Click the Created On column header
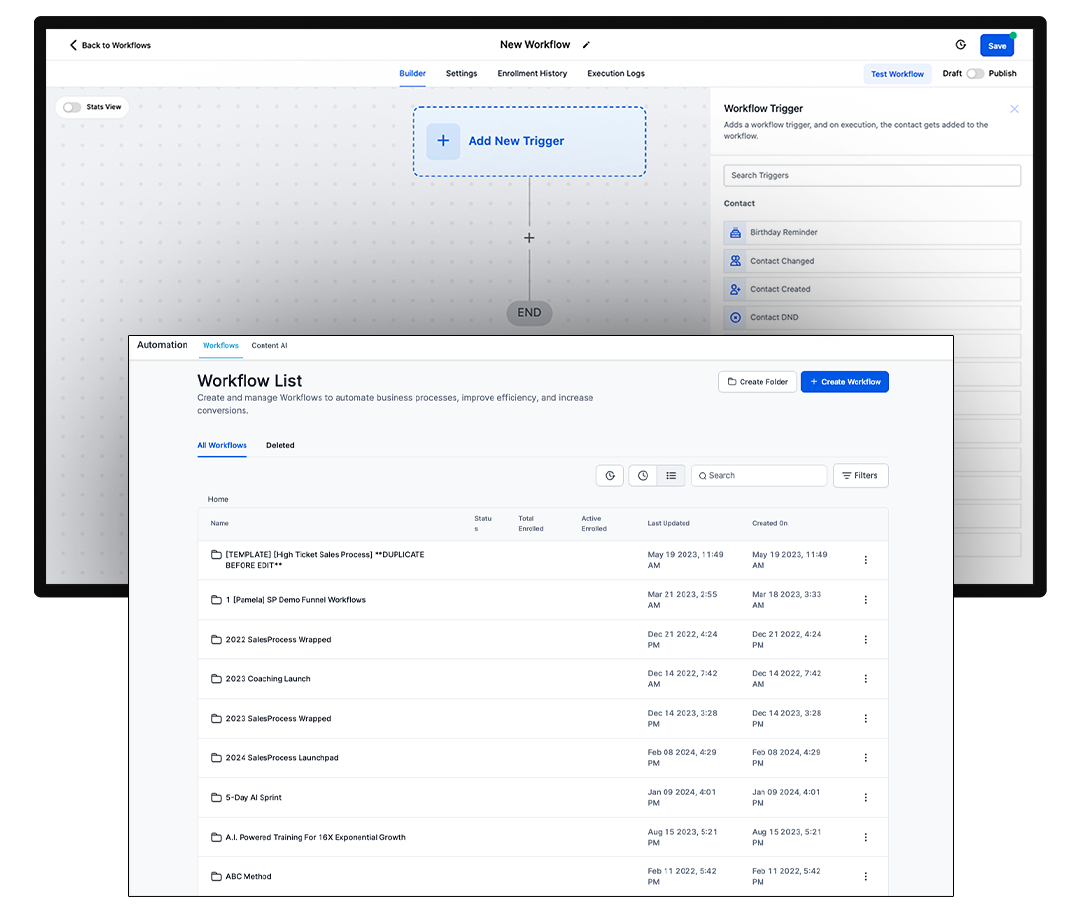Screen dimensions: 1080x912 click(769, 524)
